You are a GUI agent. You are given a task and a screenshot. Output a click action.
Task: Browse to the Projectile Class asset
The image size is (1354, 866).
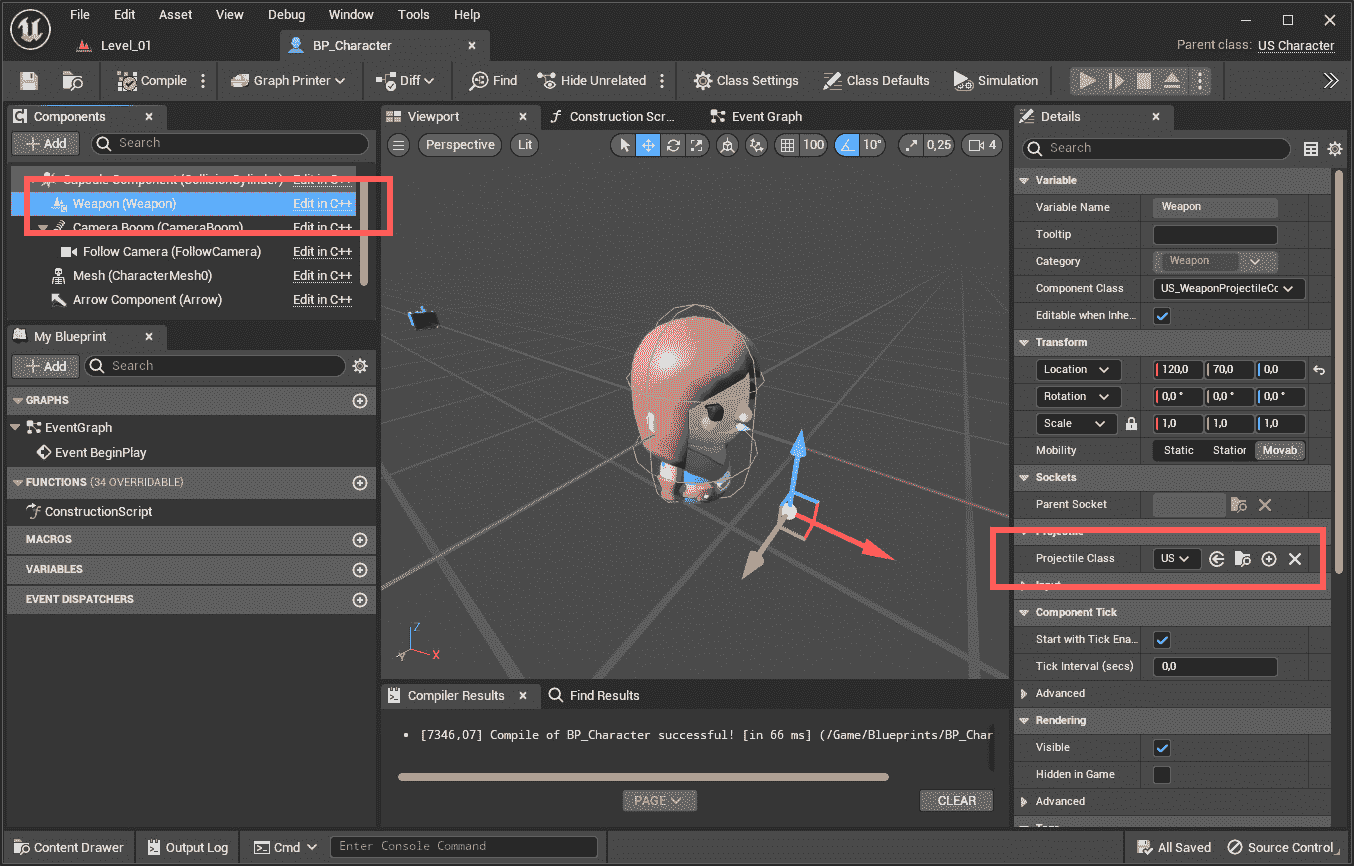(1243, 558)
